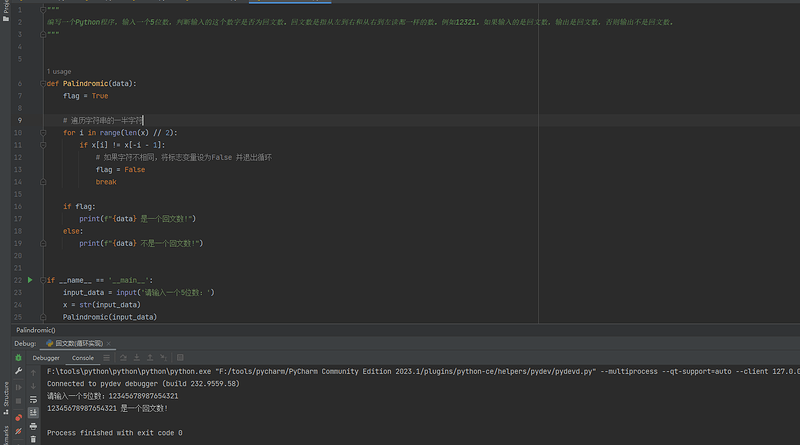
Task: Click the Step Out debug icon
Action: 150,358
